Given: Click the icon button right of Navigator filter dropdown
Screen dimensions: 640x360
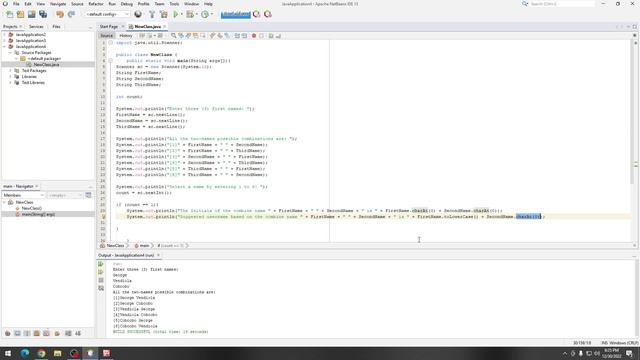Looking at the screenshot, I should (x=88, y=195).
